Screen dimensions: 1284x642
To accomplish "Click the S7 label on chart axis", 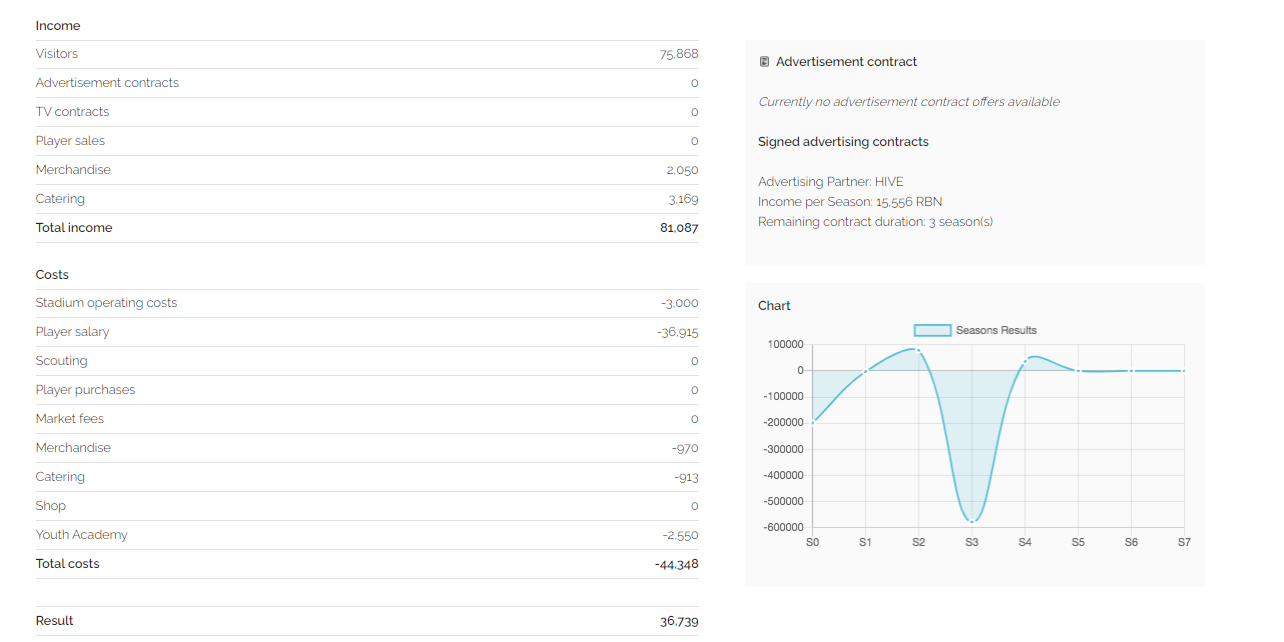I will (x=1183, y=542).
